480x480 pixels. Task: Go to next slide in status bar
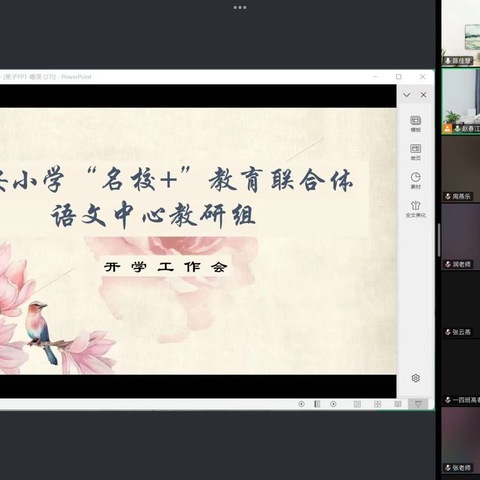point(333,404)
